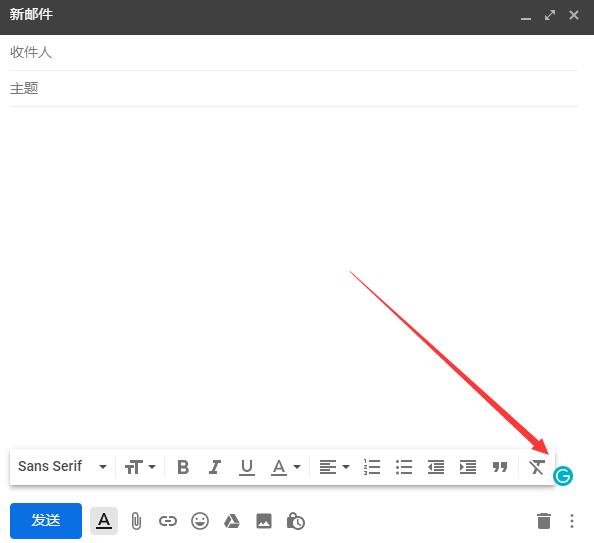Open more options three-dot menu
Viewport: 594px width, 543px height.
(572, 521)
